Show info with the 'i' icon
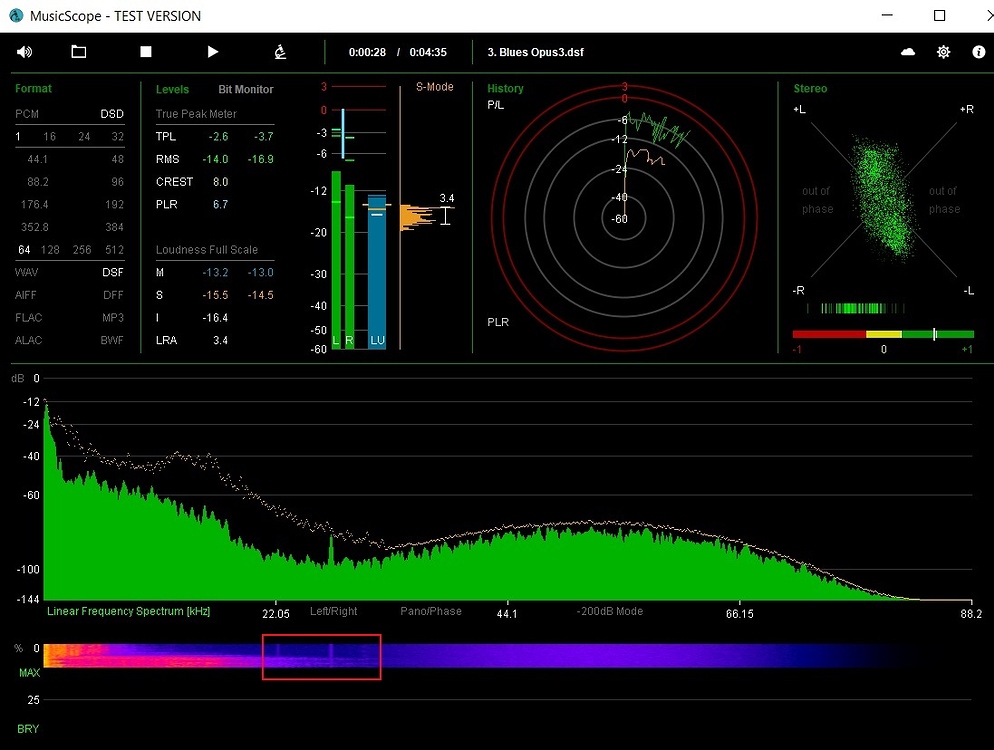 (979, 51)
